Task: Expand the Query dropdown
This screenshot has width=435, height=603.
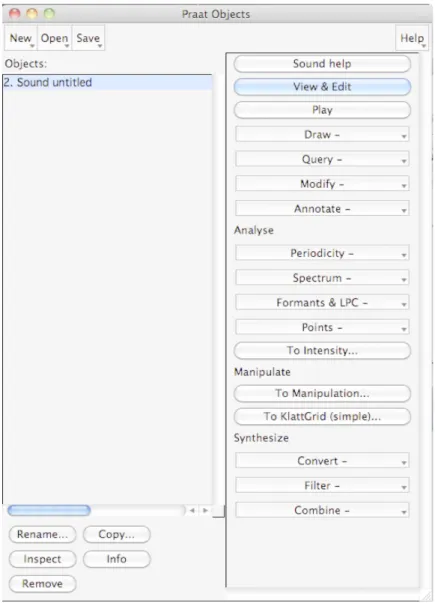Action: pyautogui.click(x=322, y=159)
